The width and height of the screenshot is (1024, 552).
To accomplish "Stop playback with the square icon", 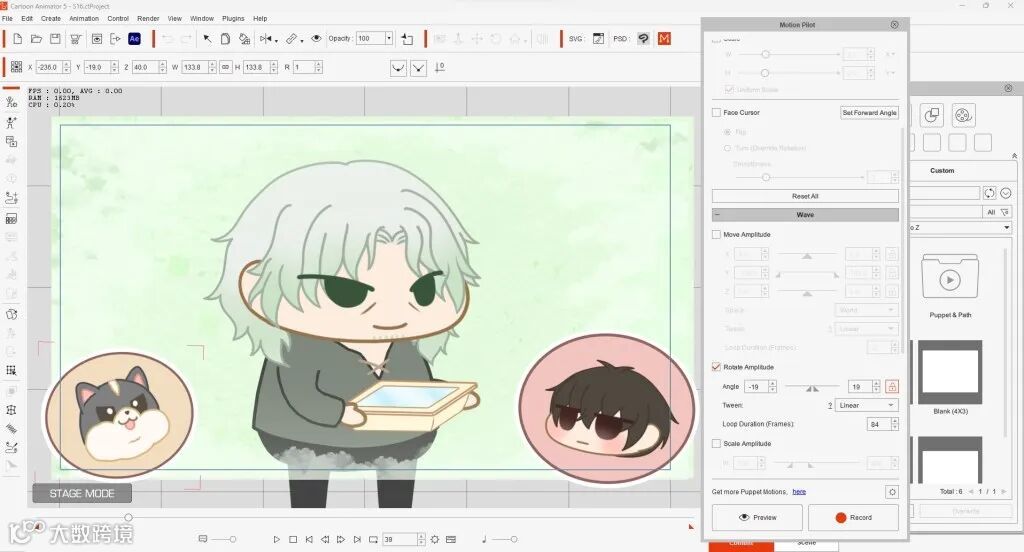I will tap(293, 540).
